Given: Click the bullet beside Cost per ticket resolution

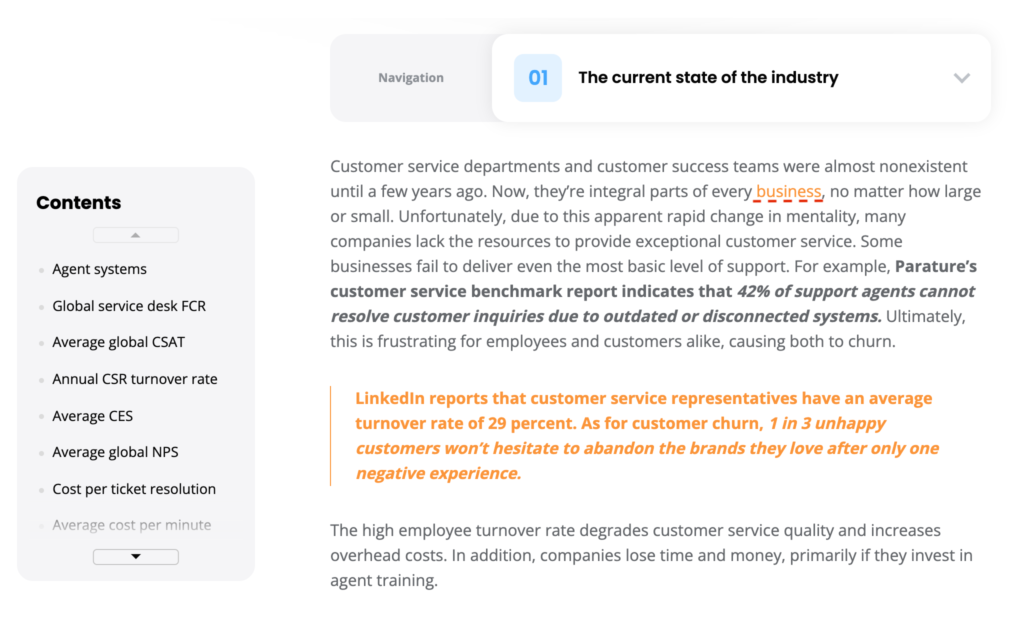Looking at the screenshot, I should (40, 489).
